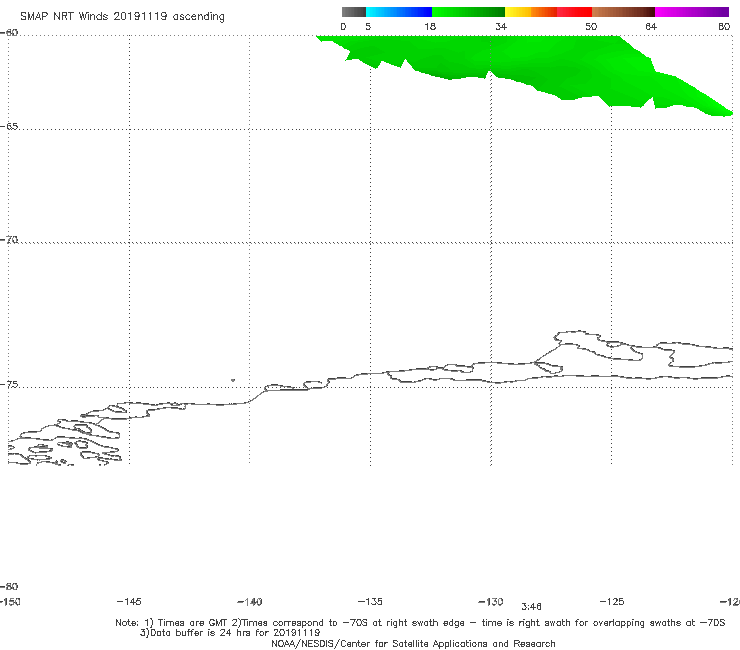Click the yellow-to-red 34–50 color bar segment
The image size is (740, 650).
tap(548, 12)
